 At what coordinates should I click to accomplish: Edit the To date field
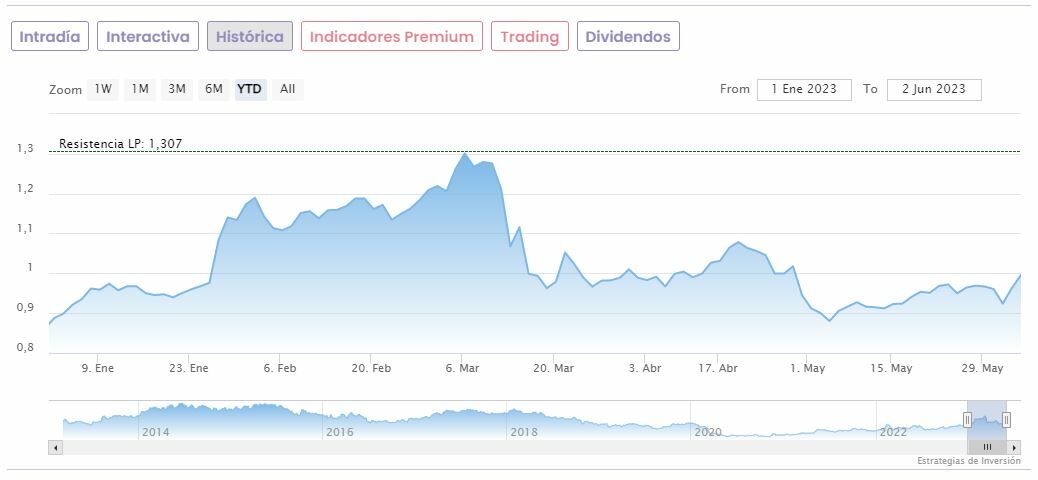[934, 89]
